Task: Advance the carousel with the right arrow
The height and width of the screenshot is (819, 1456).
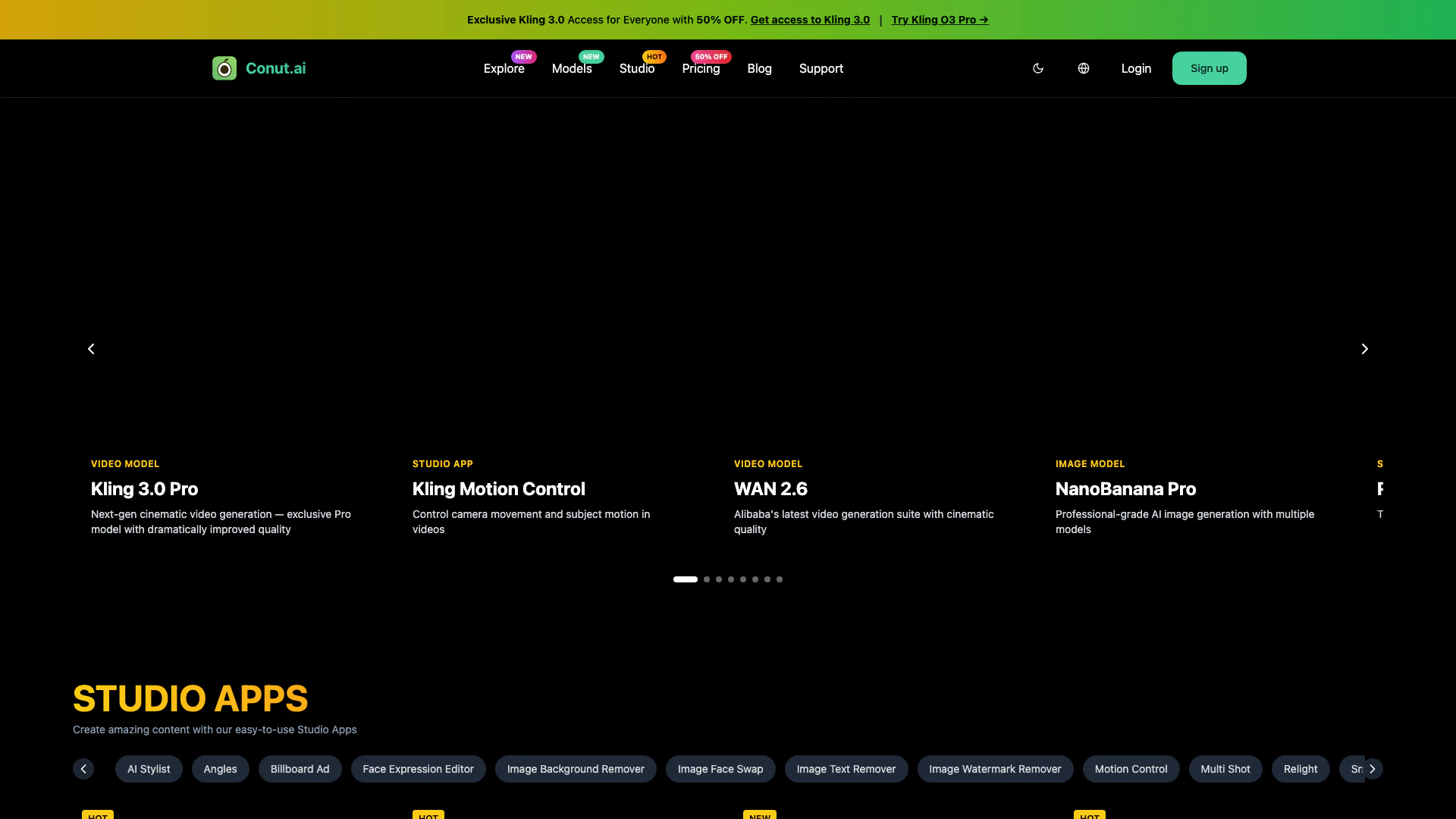Action: (x=1364, y=349)
